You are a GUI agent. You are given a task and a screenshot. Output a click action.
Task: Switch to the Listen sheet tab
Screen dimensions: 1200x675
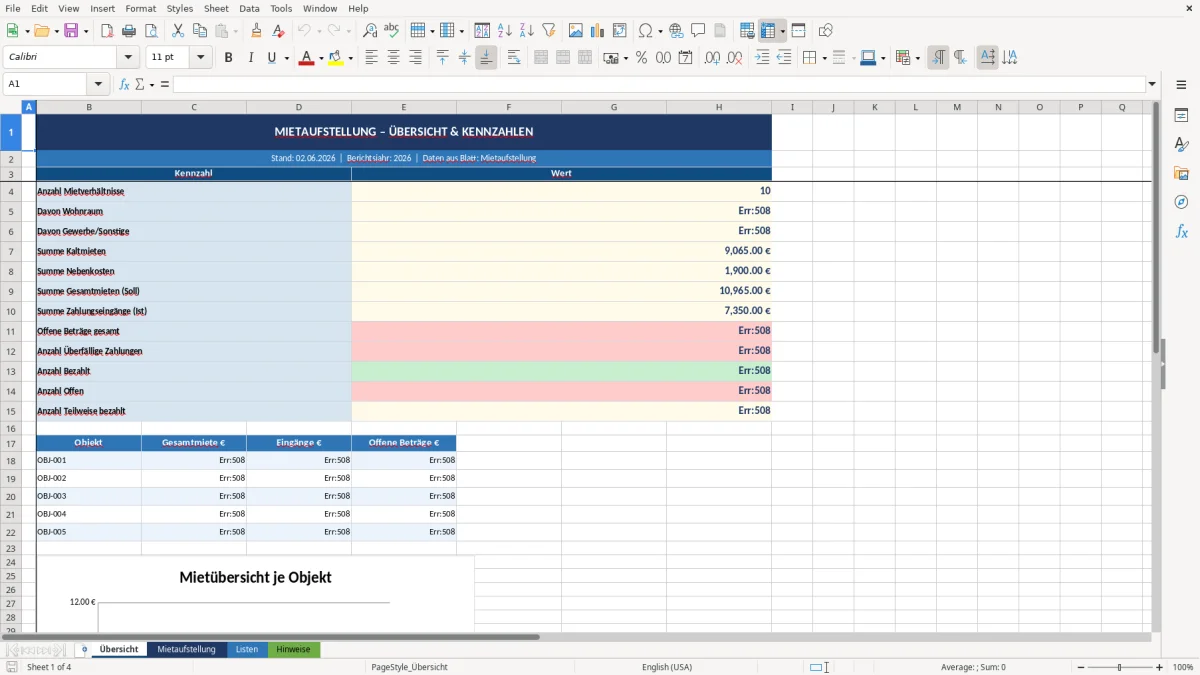point(246,649)
